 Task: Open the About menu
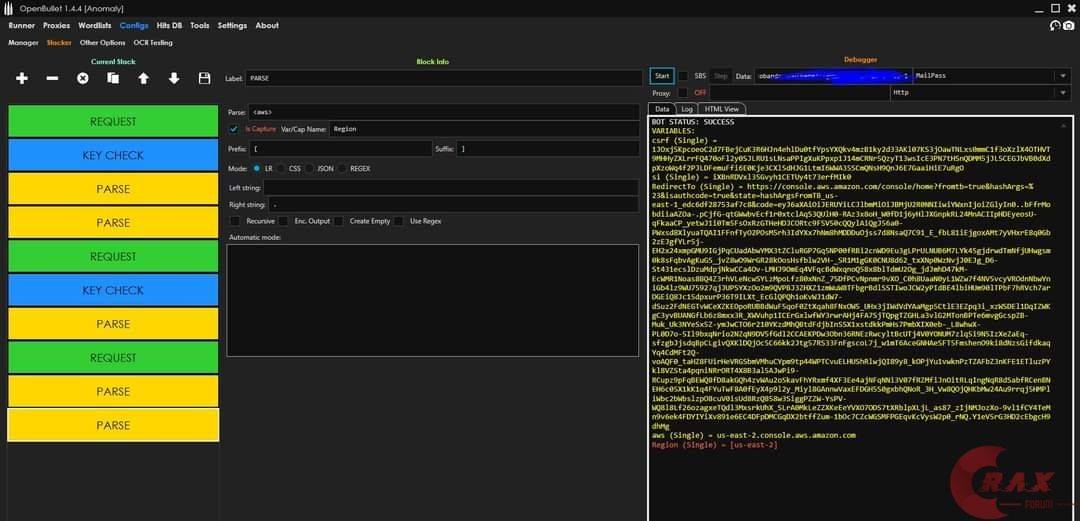(x=267, y=25)
